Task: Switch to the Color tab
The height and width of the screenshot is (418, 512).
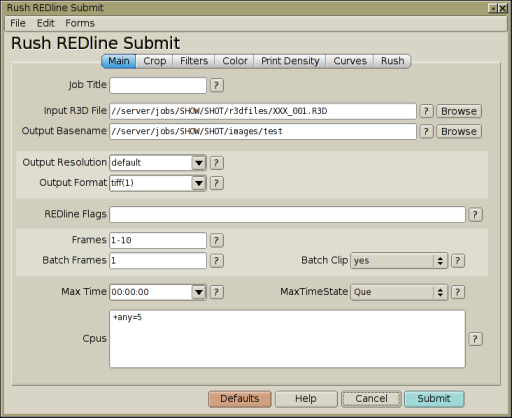Action: [235, 61]
